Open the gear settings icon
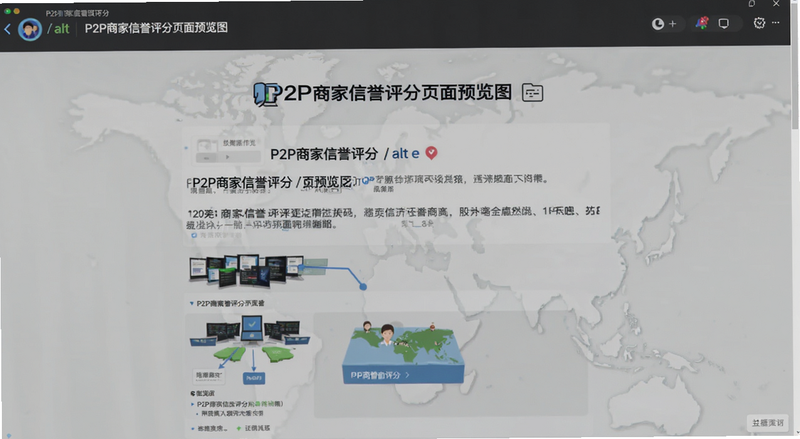This screenshot has height=439, width=800. (x=759, y=22)
